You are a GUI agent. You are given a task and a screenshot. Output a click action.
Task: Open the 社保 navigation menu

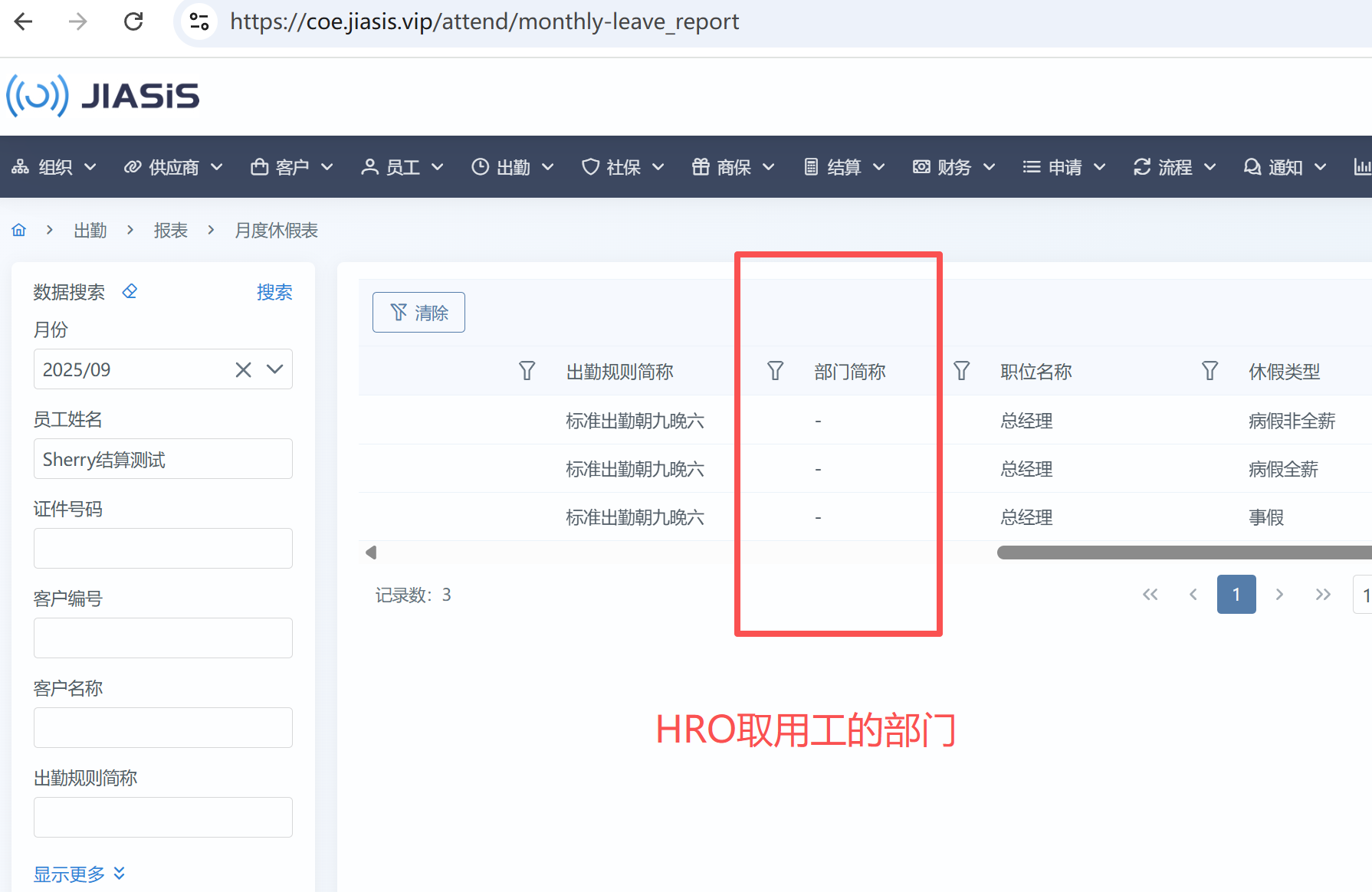(622, 167)
